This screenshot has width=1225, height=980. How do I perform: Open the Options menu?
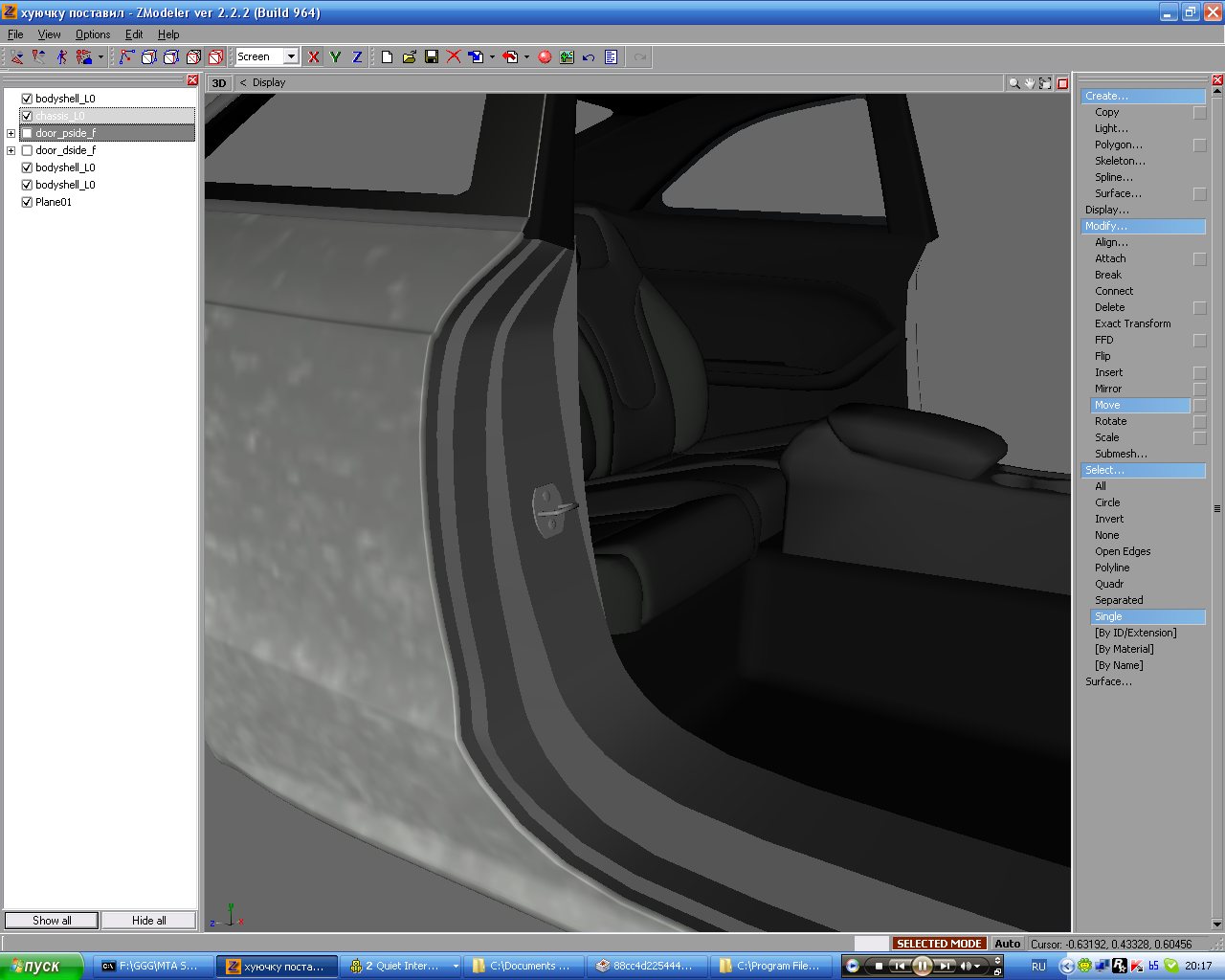(x=93, y=34)
